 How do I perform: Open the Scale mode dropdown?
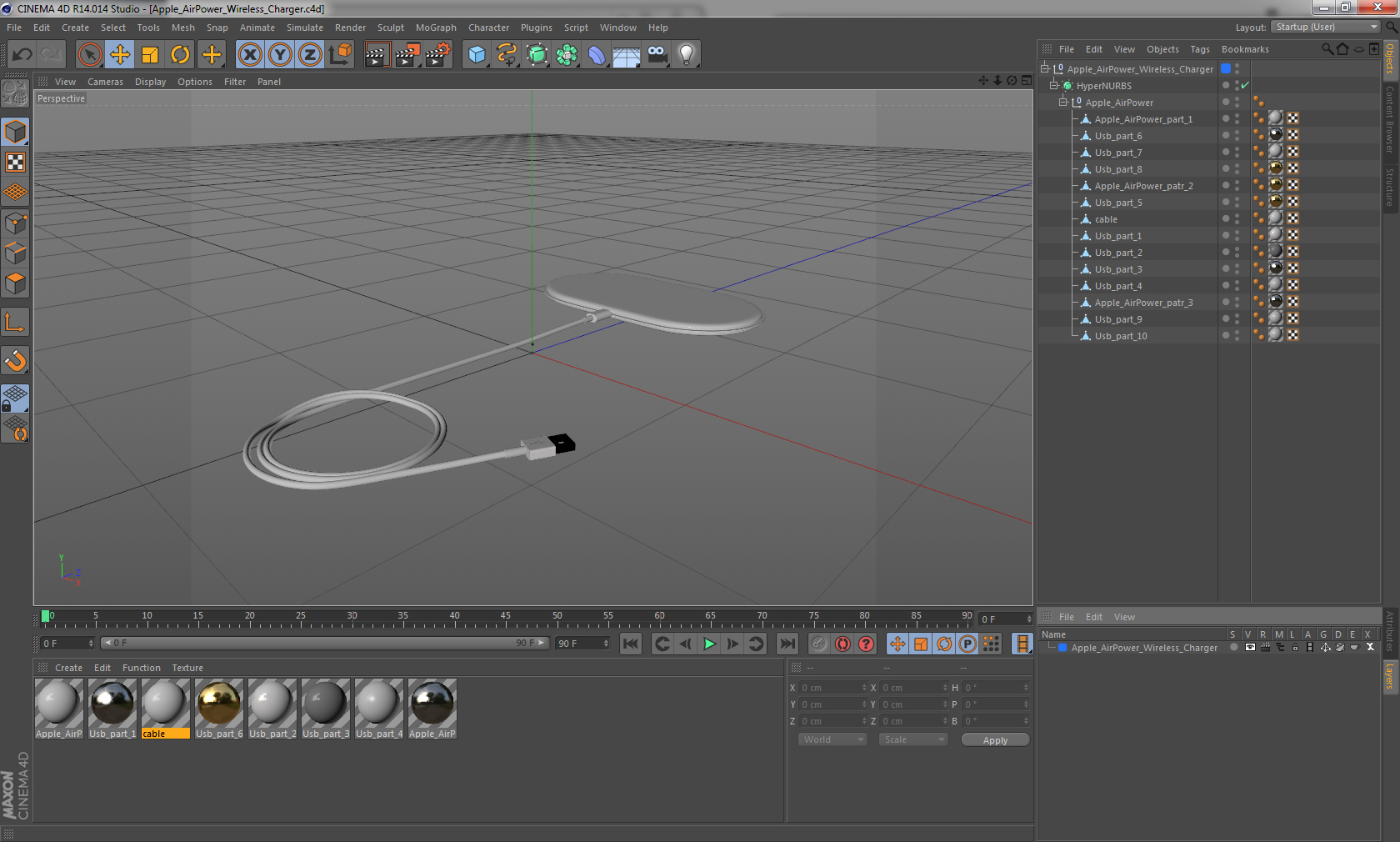tap(913, 739)
